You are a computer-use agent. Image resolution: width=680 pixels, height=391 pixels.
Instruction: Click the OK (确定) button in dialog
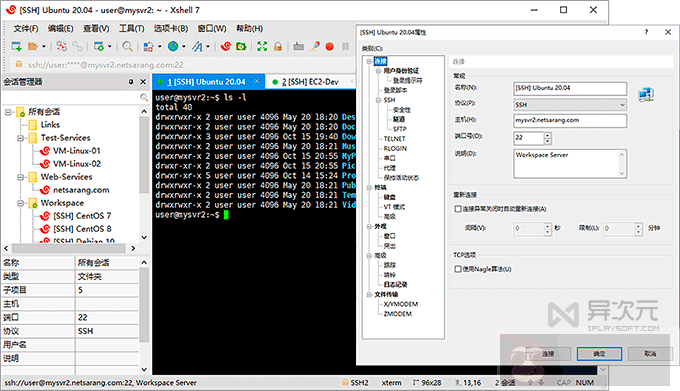[x=599, y=354]
